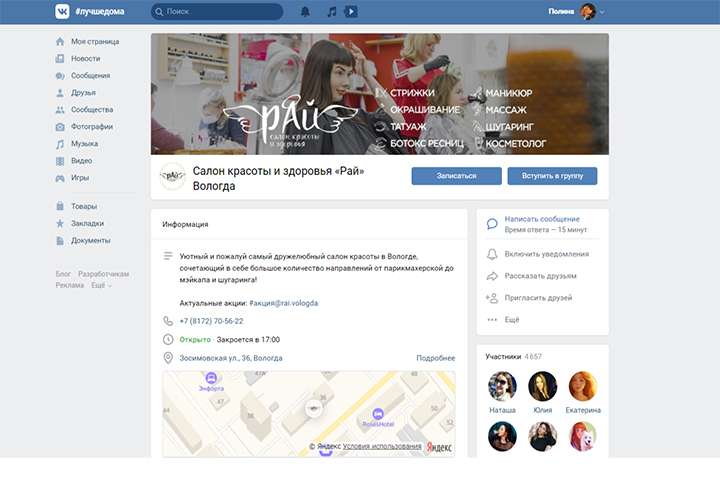The image size is (720, 480).
Task: Open the music note icon in header
Action: pos(332,11)
